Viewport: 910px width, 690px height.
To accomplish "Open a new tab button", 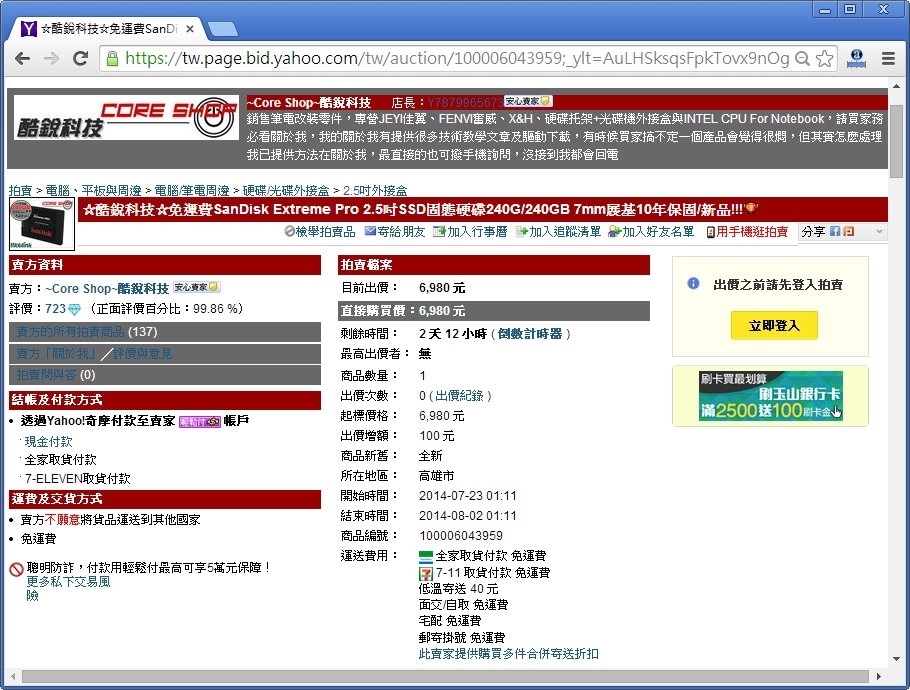I will tap(223, 28).
